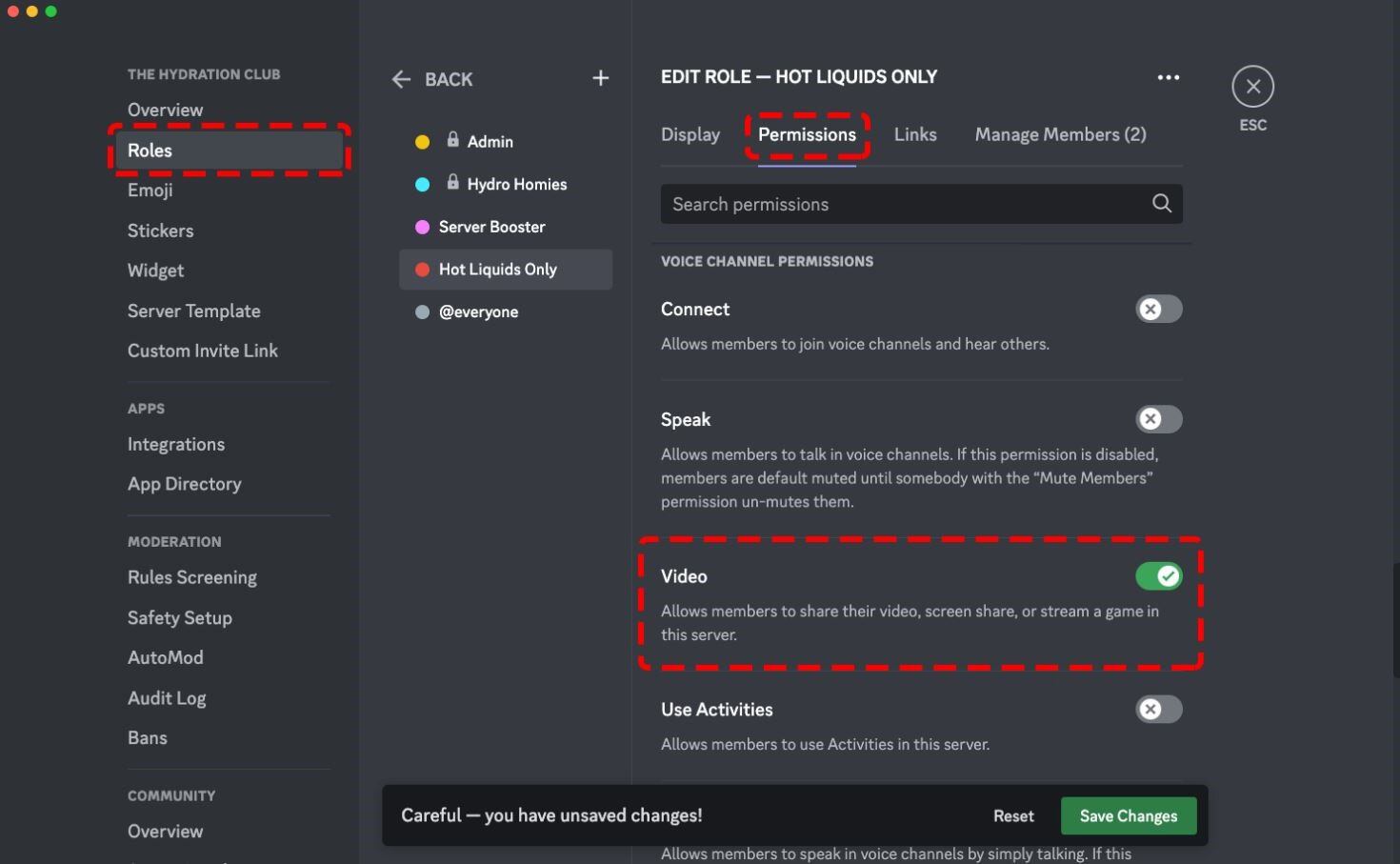Enable the Speak permission toggle
Viewport: 1400px width, 864px height.
[x=1158, y=420]
